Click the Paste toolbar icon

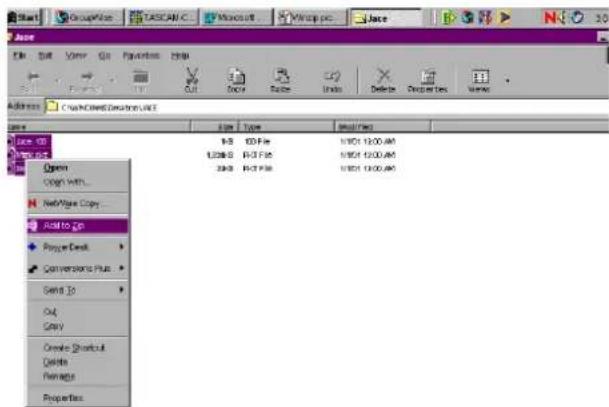[x=280, y=80]
